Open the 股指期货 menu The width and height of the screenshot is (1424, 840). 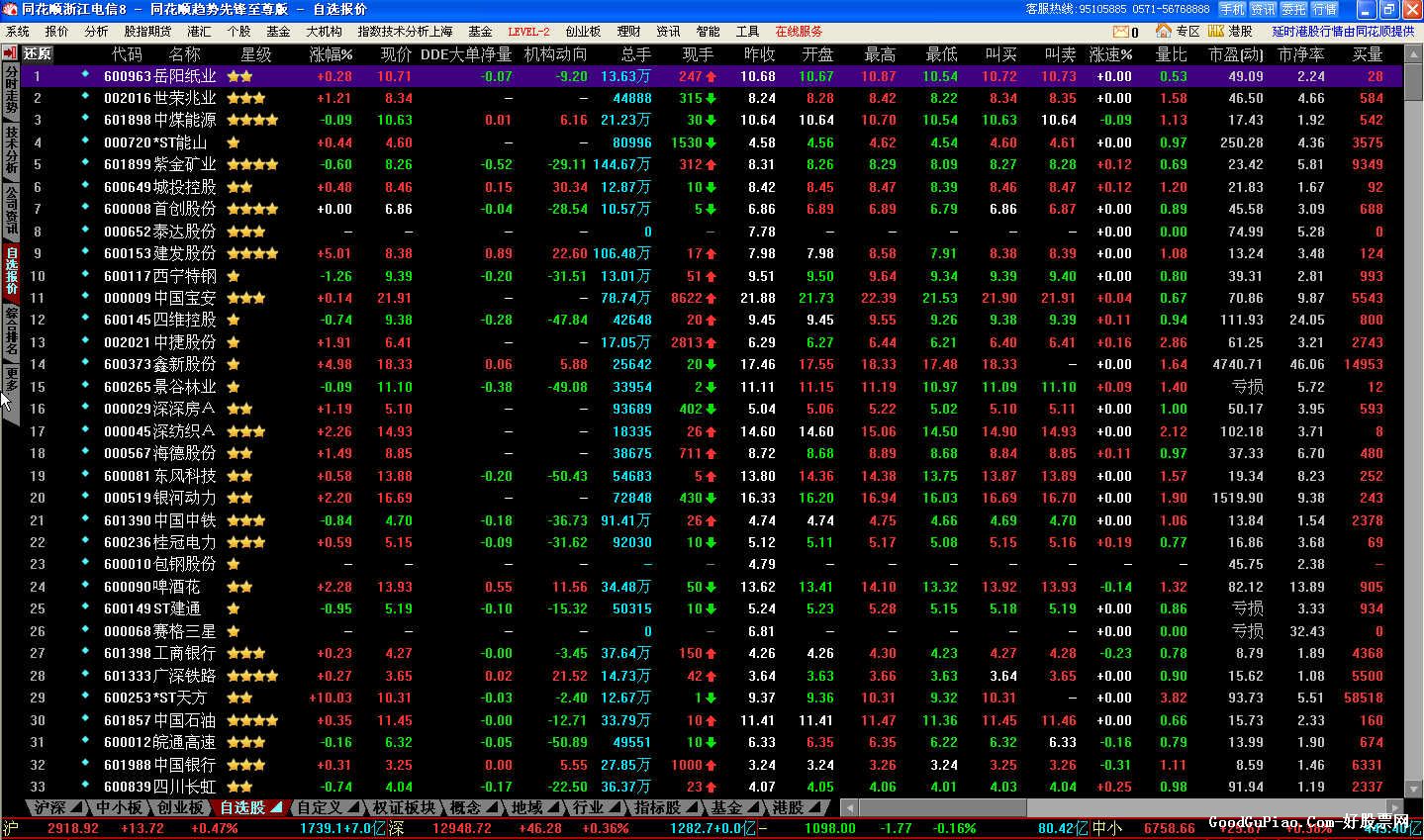point(147,32)
